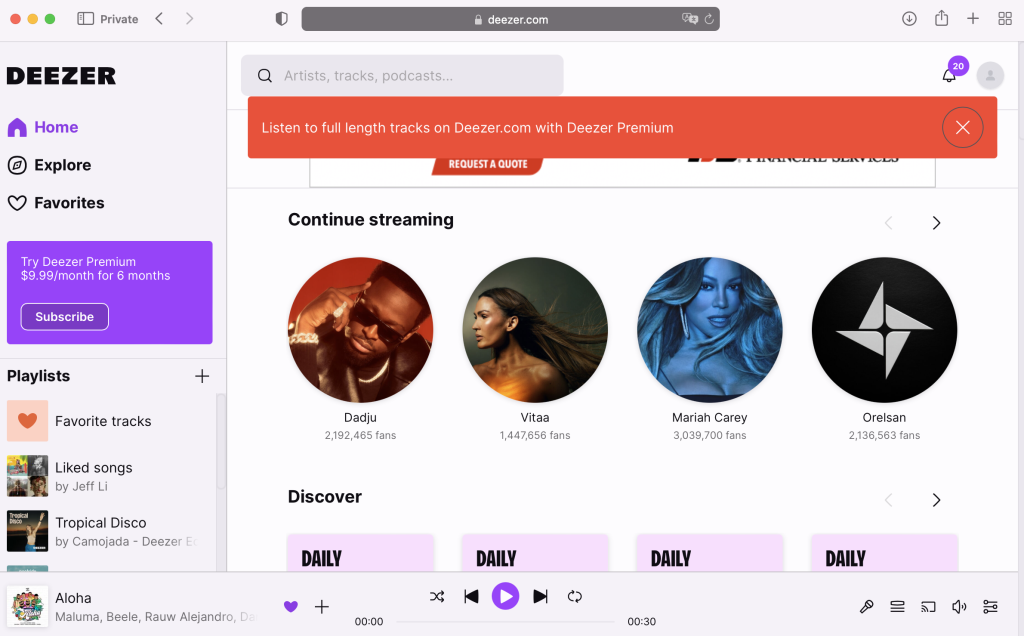
Task: Reload the page
Action: 709,19
